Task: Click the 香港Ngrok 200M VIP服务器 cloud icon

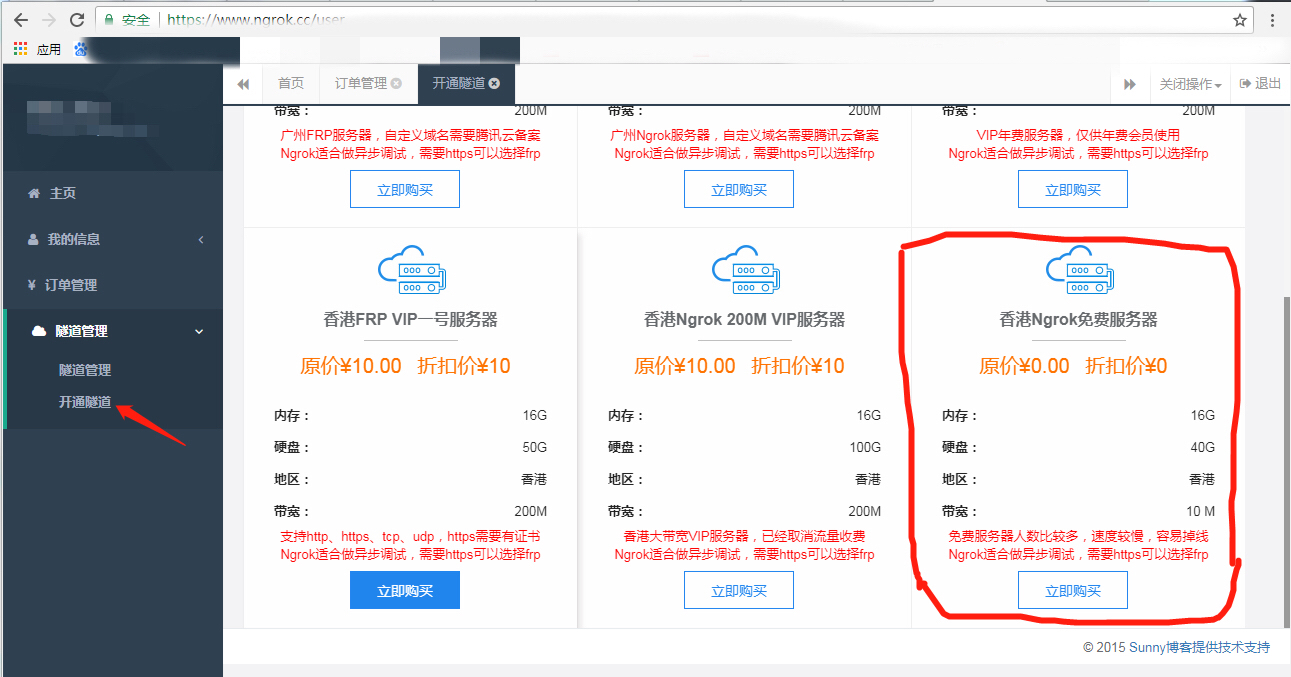Action: pyautogui.click(x=744, y=270)
